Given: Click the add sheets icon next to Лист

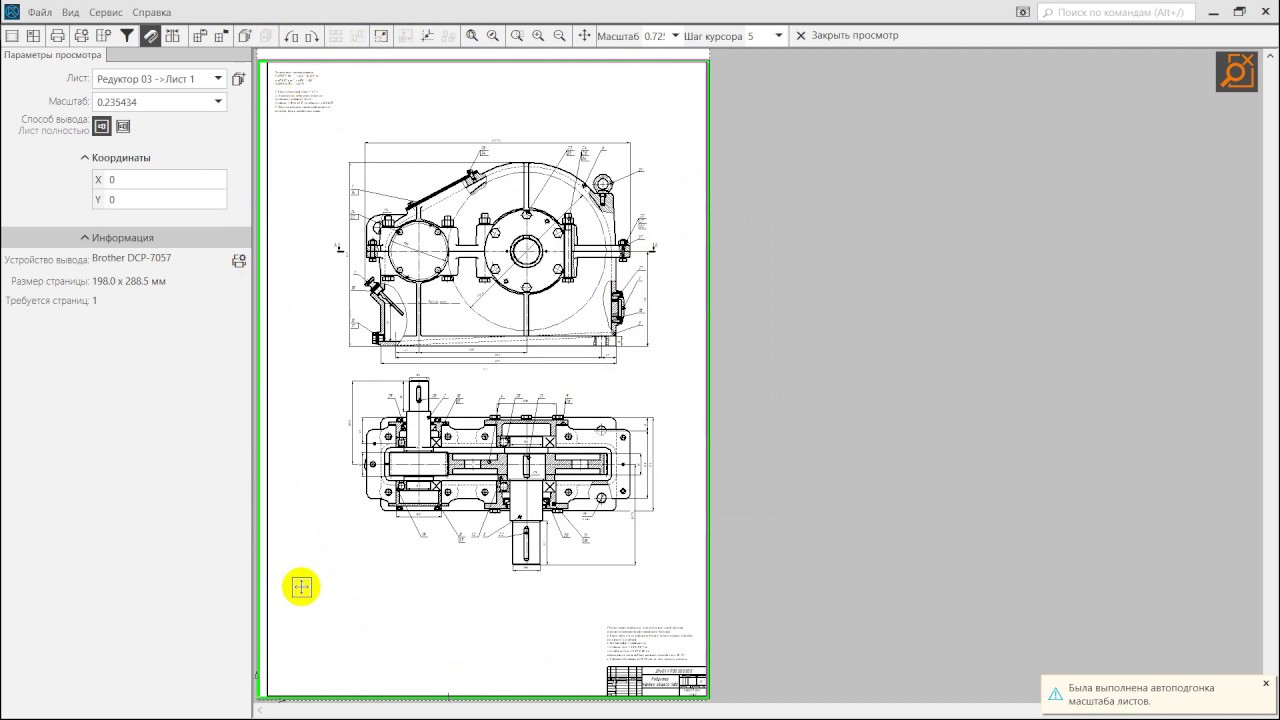Looking at the screenshot, I should (238, 78).
